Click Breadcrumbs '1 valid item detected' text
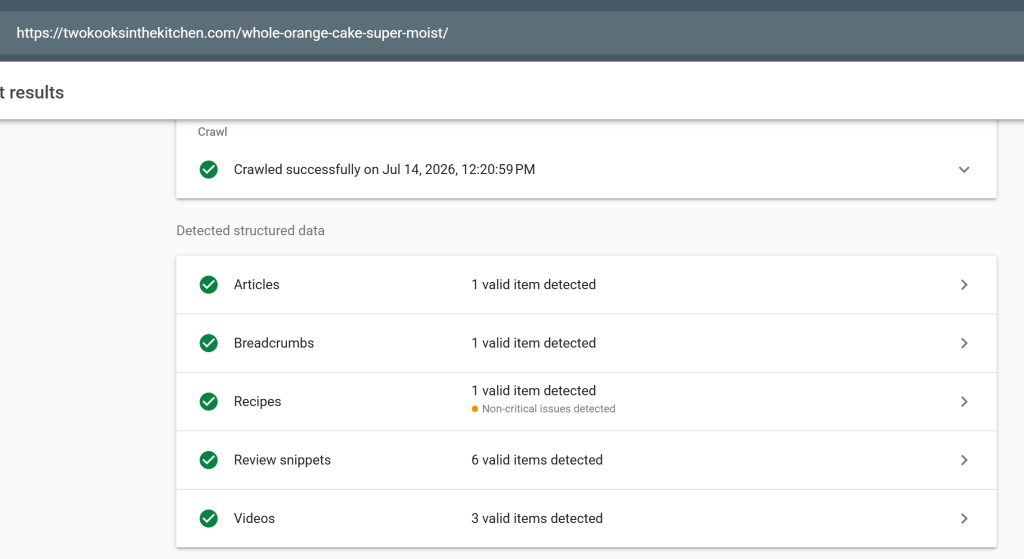The image size is (1024, 559). (534, 343)
